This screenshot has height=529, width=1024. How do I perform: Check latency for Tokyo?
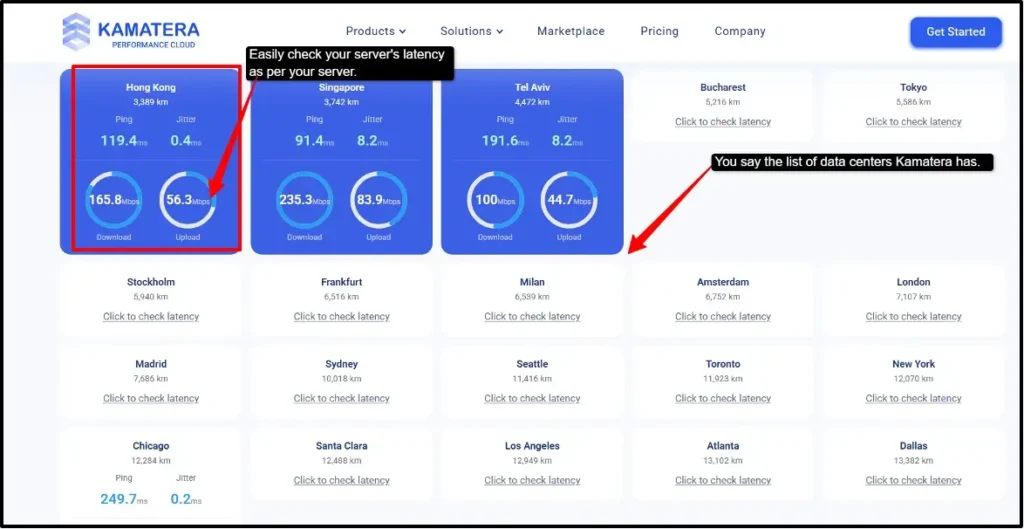(914, 121)
